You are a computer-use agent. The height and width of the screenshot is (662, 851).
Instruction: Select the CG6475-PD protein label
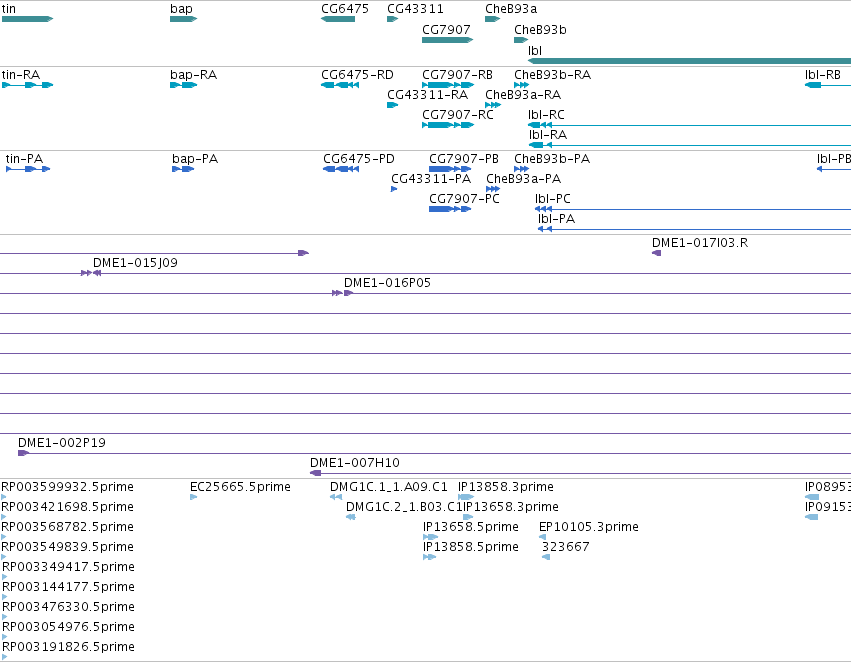coord(359,159)
